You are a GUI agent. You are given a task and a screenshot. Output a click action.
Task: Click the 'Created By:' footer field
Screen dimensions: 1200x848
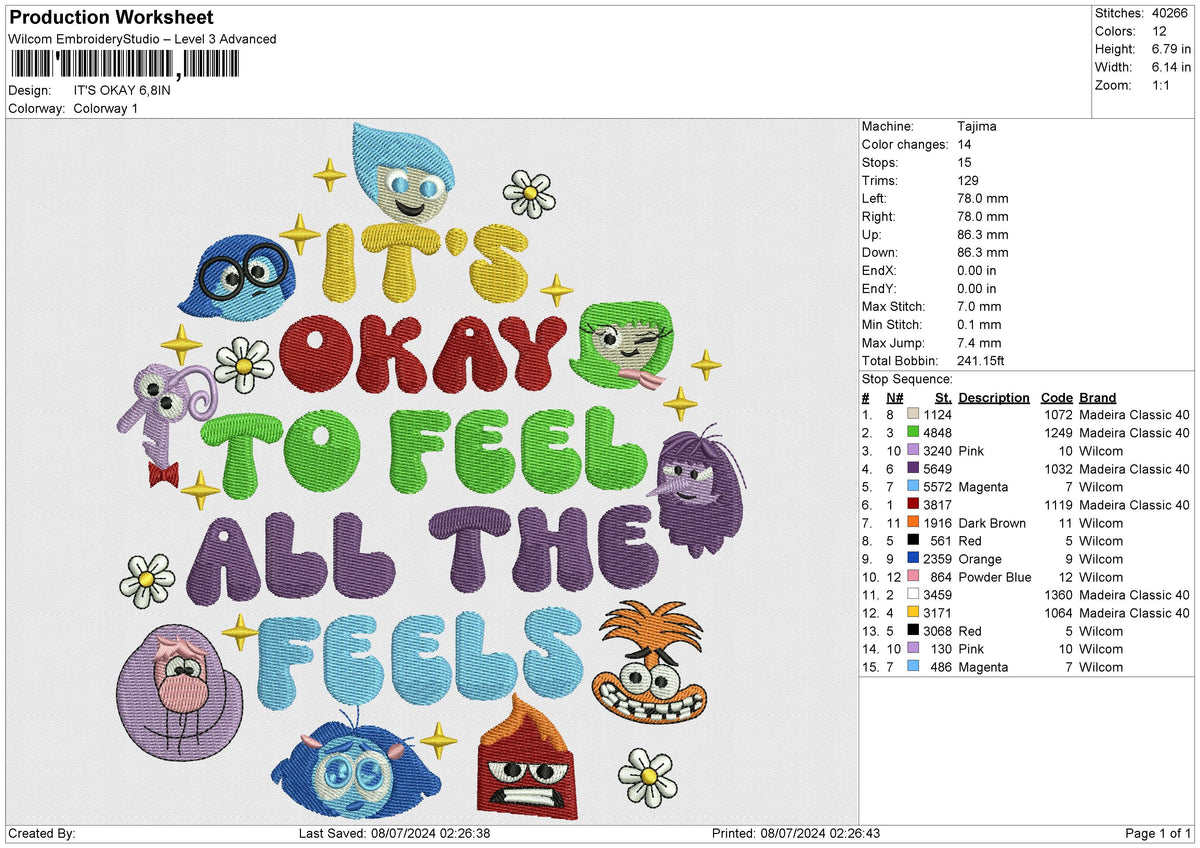[41, 834]
